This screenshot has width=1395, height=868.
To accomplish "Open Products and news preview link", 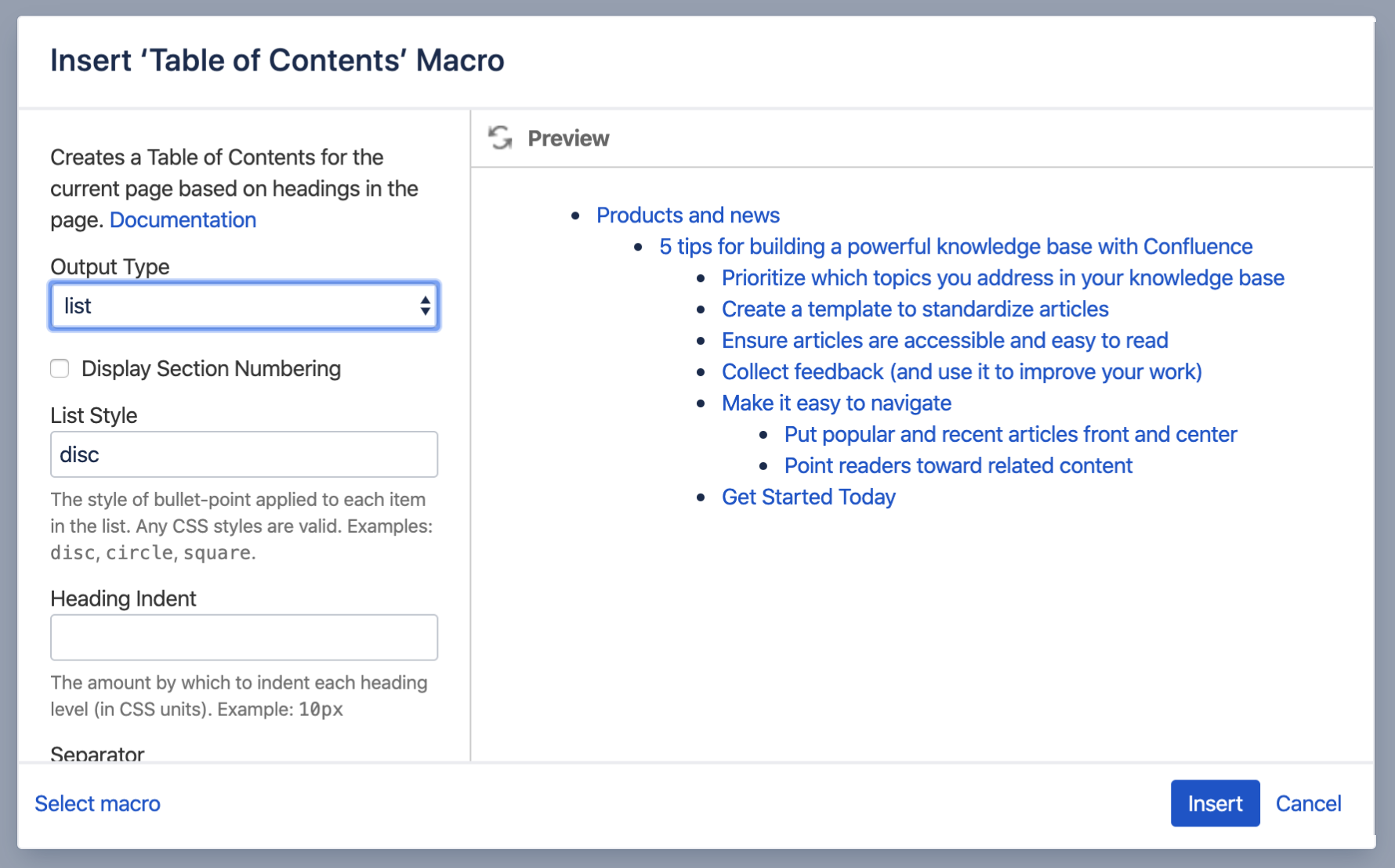I will point(688,215).
